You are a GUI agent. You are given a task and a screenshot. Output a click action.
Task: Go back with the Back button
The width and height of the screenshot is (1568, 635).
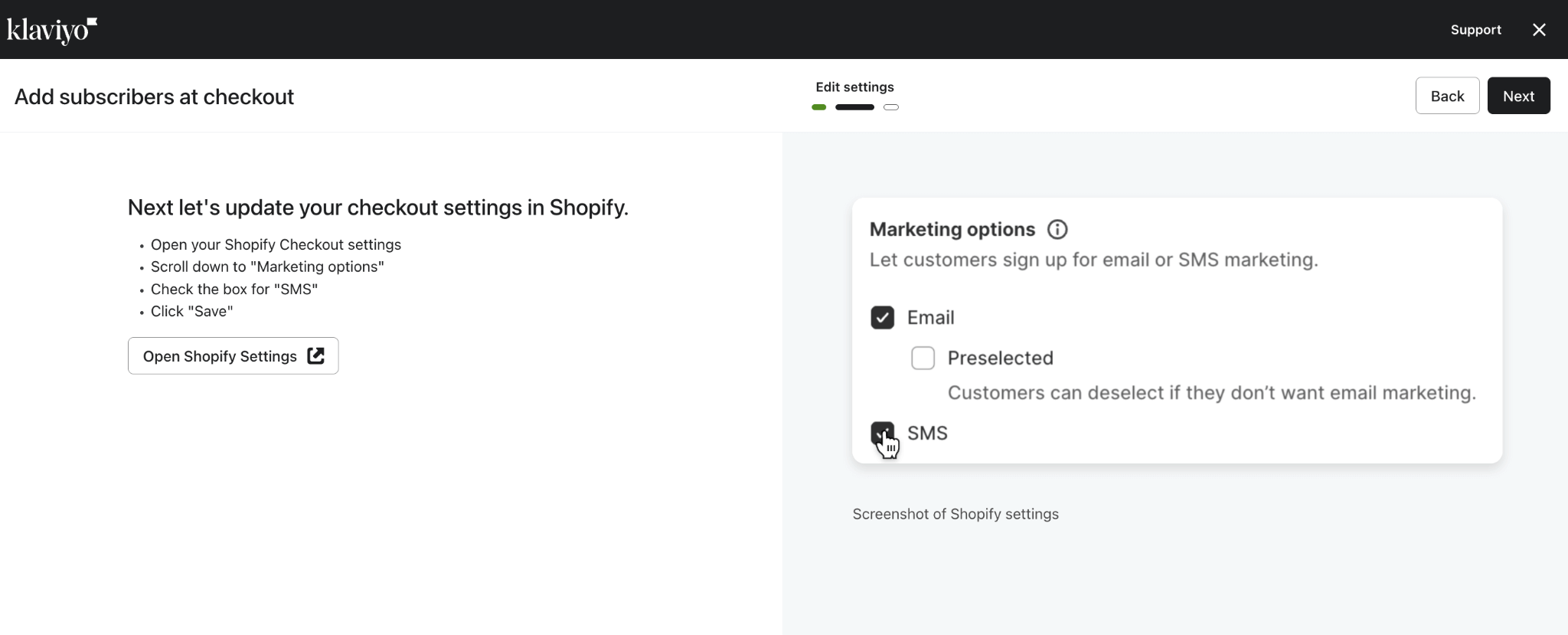[x=1447, y=96]
